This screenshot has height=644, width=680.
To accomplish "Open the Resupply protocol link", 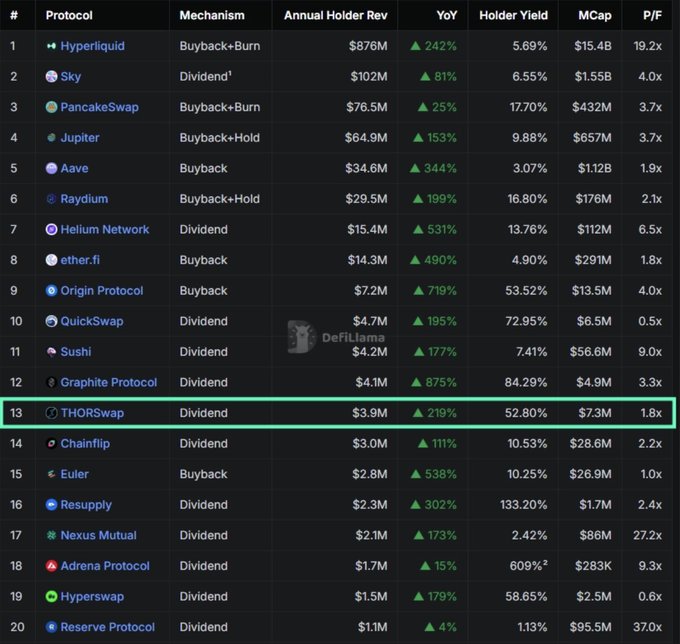I will point(86,505).
